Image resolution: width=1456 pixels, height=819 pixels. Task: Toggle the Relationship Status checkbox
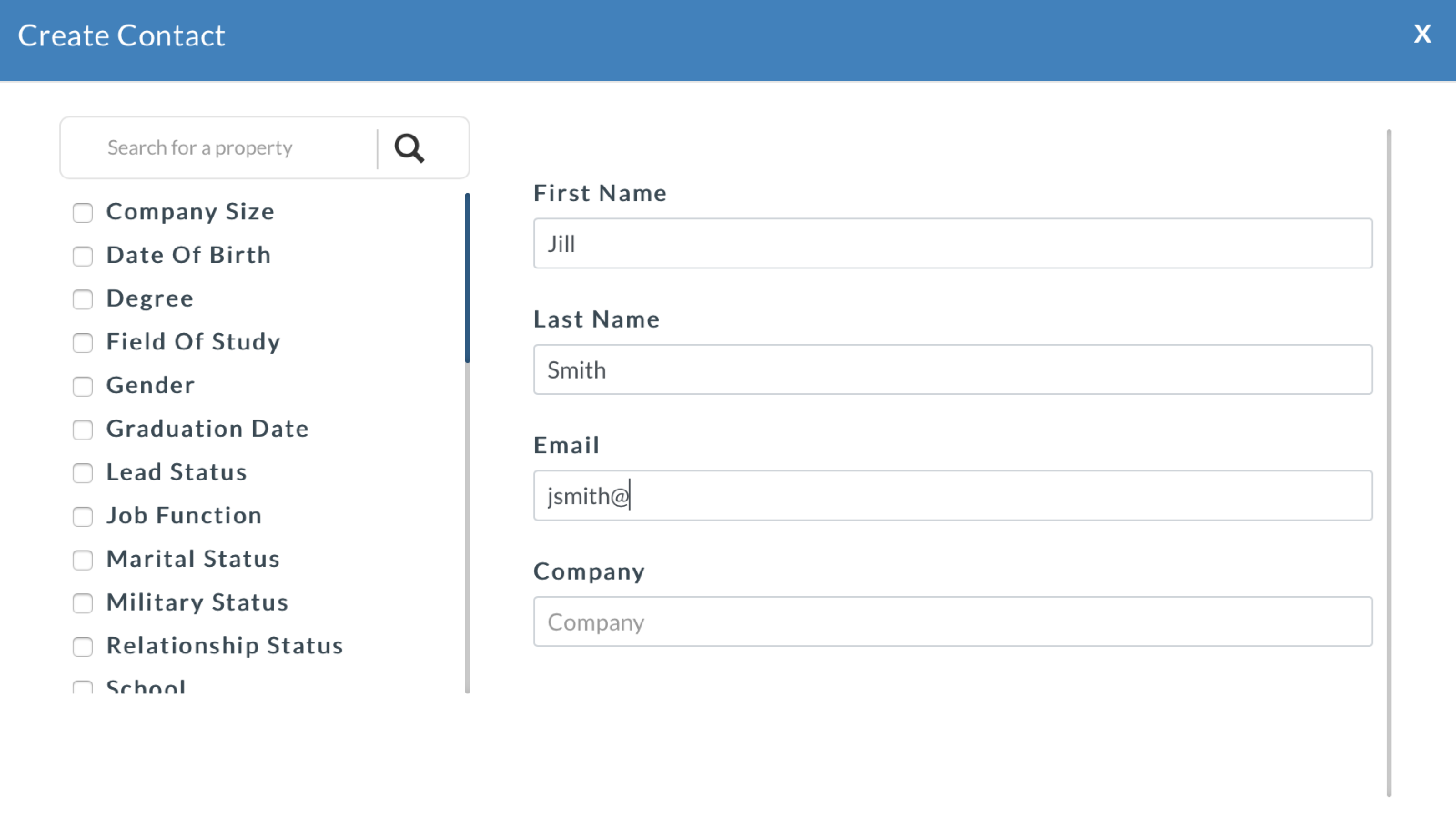pos(83,647)
